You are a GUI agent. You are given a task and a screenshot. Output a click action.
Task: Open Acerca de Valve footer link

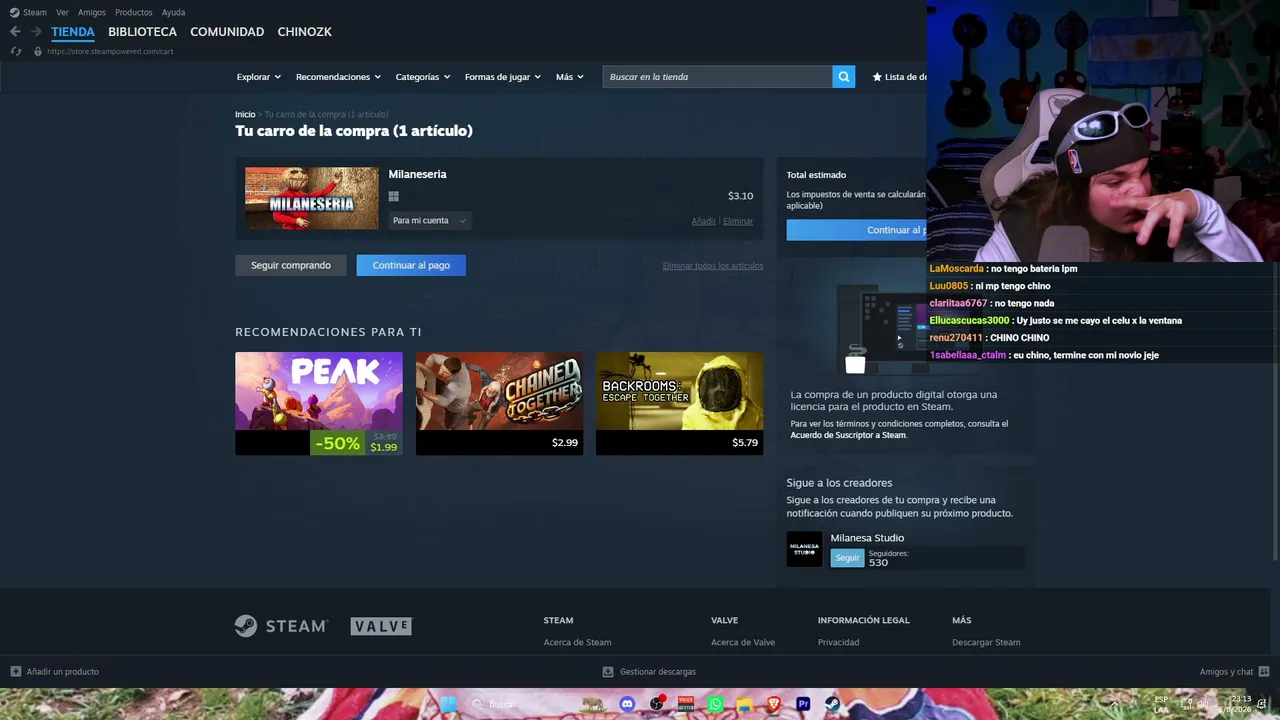[743, 642]
